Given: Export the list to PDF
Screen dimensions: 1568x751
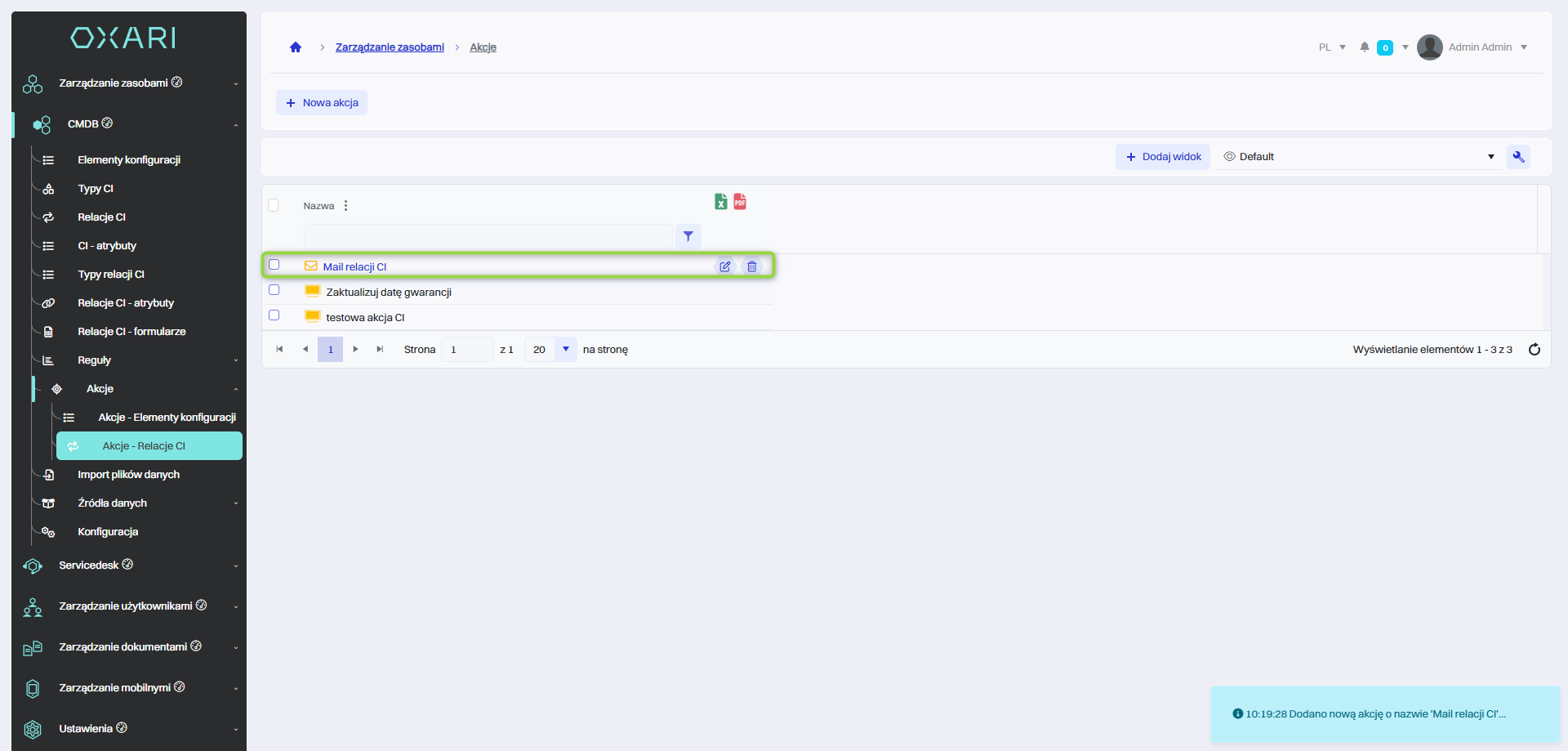Looking at the screenshot, I should click(x=740, y=202).
